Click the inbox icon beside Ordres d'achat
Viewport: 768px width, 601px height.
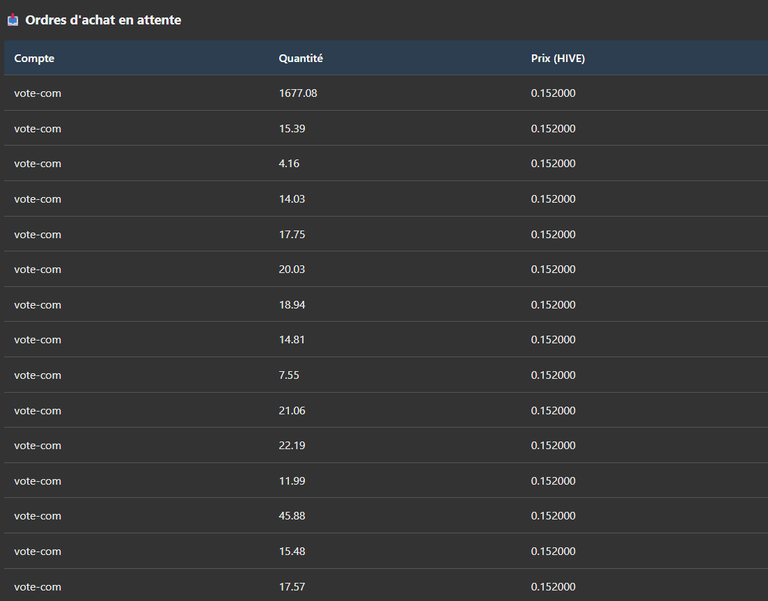13,20
